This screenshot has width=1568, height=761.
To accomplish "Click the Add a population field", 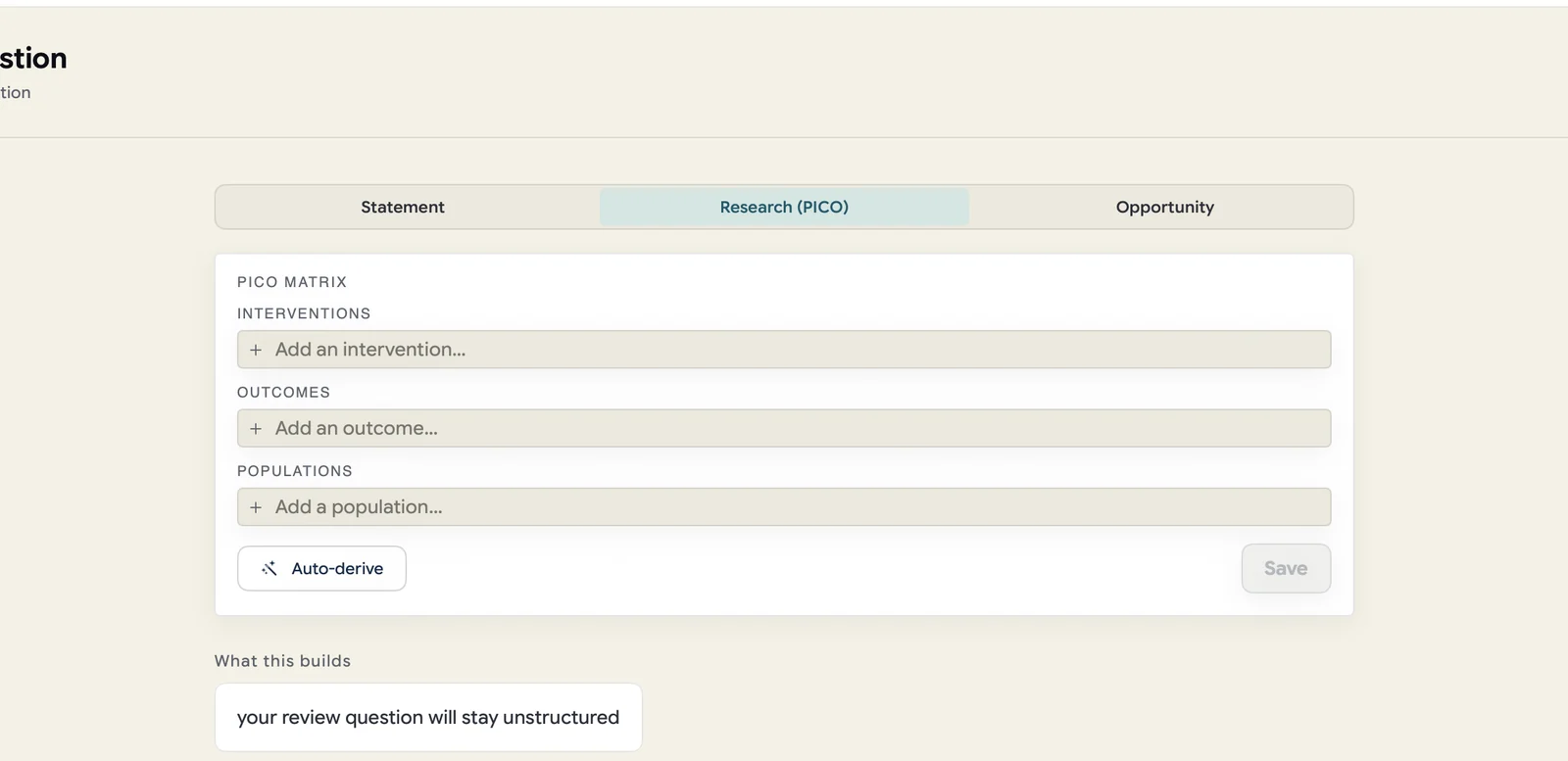I will coord(784,507).
